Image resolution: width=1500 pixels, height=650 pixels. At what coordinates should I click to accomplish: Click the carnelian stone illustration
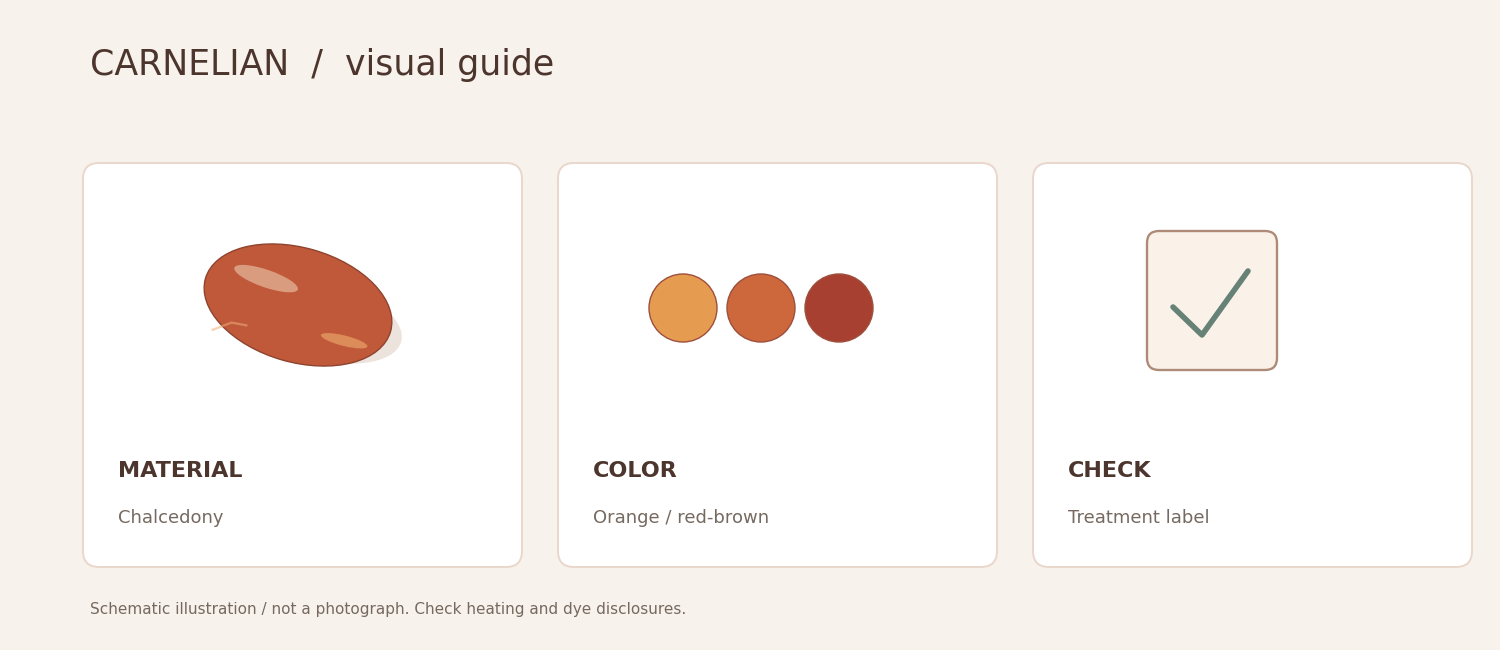(x=298, y=305)
